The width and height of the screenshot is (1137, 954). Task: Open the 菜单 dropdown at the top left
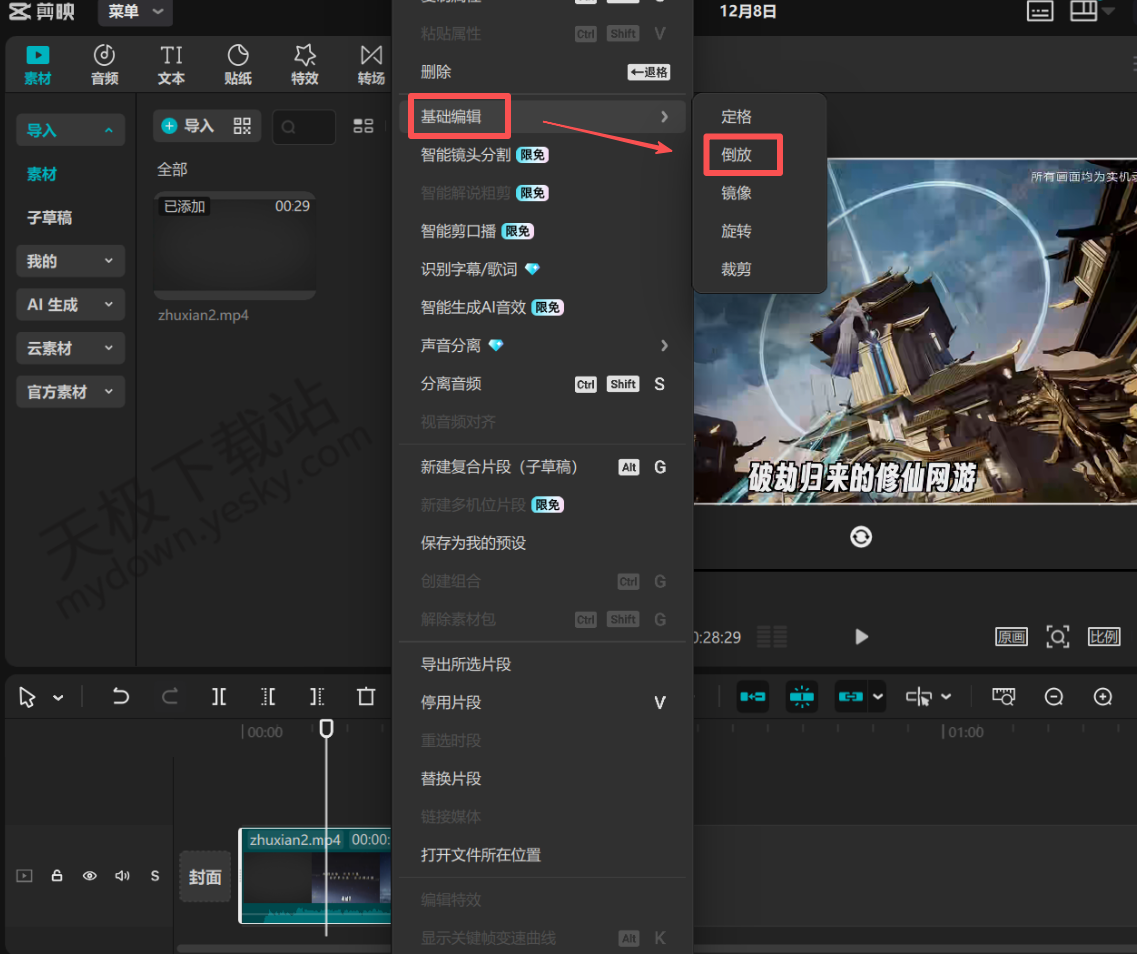pyautogui.click(x=134, y=12)
